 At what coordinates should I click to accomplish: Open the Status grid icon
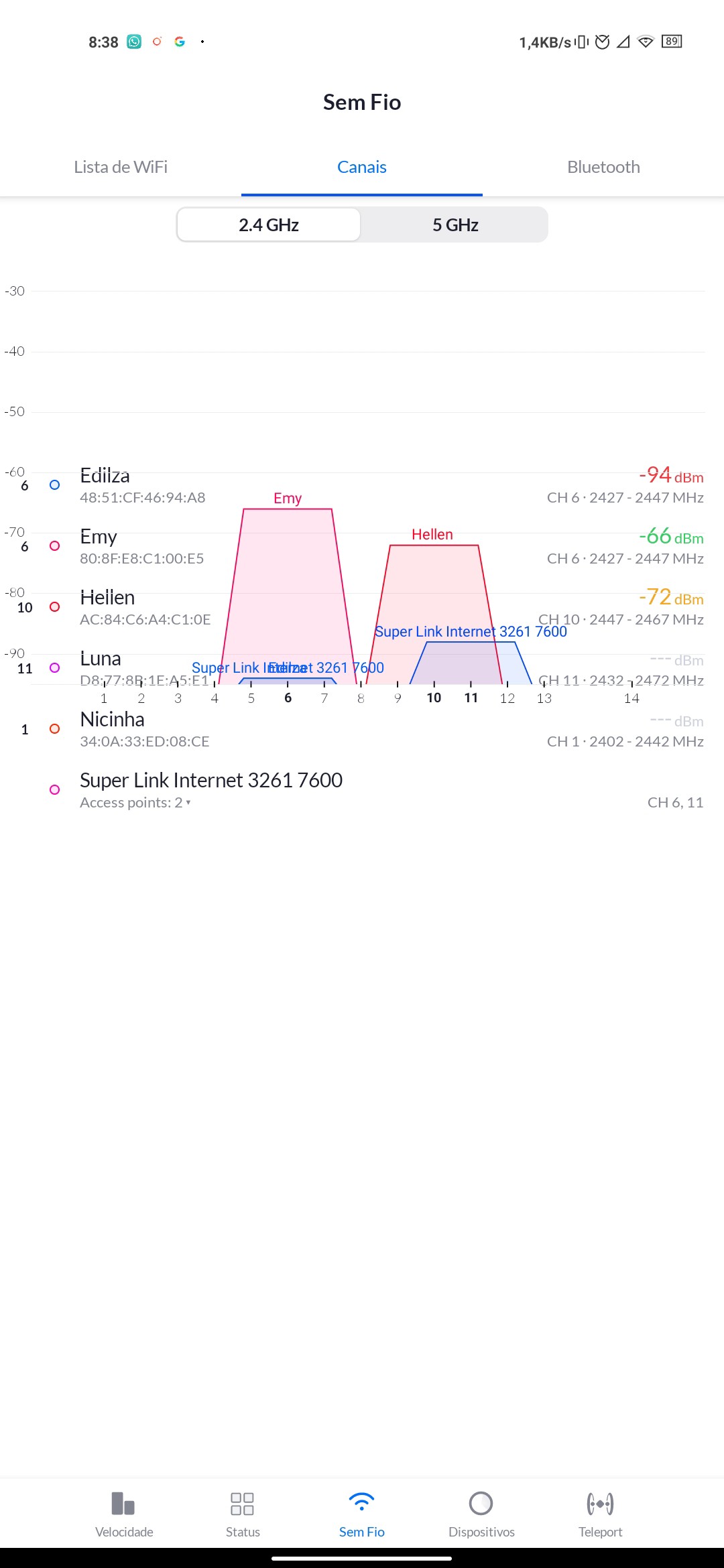point(242,1504)
